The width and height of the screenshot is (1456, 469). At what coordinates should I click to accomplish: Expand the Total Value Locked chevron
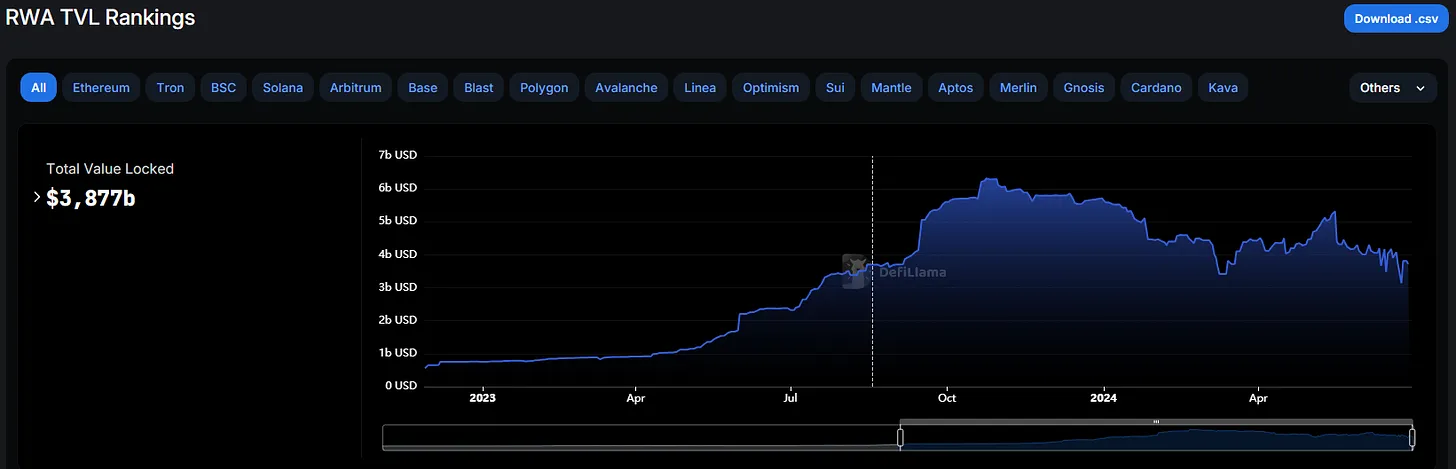[37, 197]
